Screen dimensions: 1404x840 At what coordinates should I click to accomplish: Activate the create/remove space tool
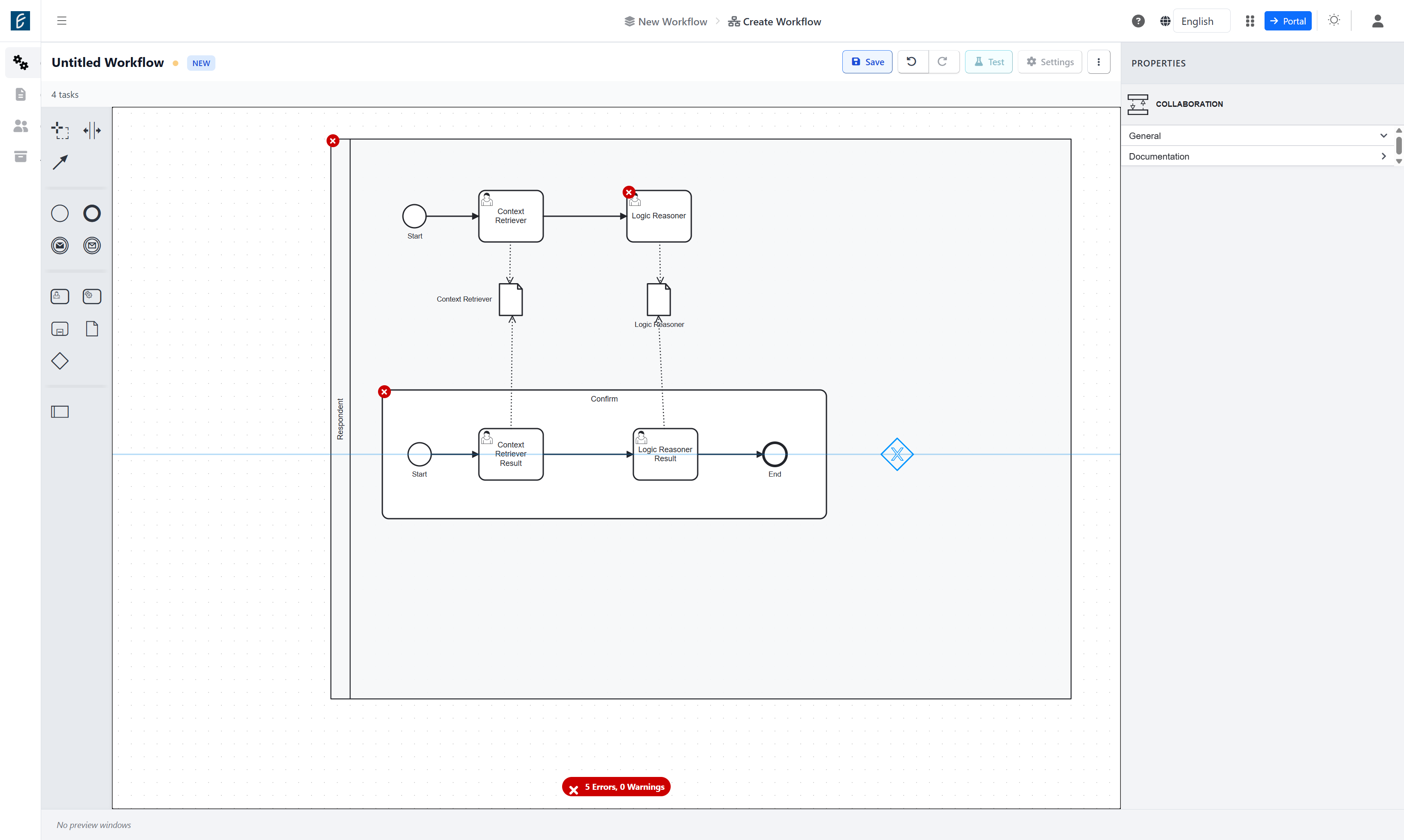(92, 130)
